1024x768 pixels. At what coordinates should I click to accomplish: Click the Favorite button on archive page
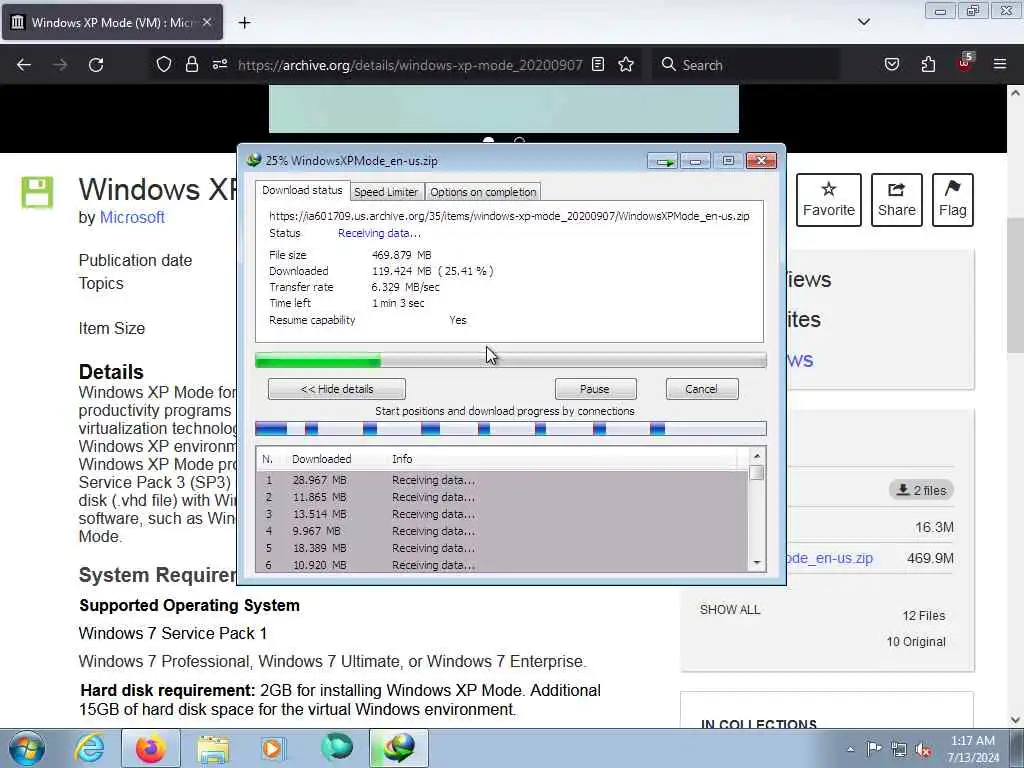click(829, 200)
